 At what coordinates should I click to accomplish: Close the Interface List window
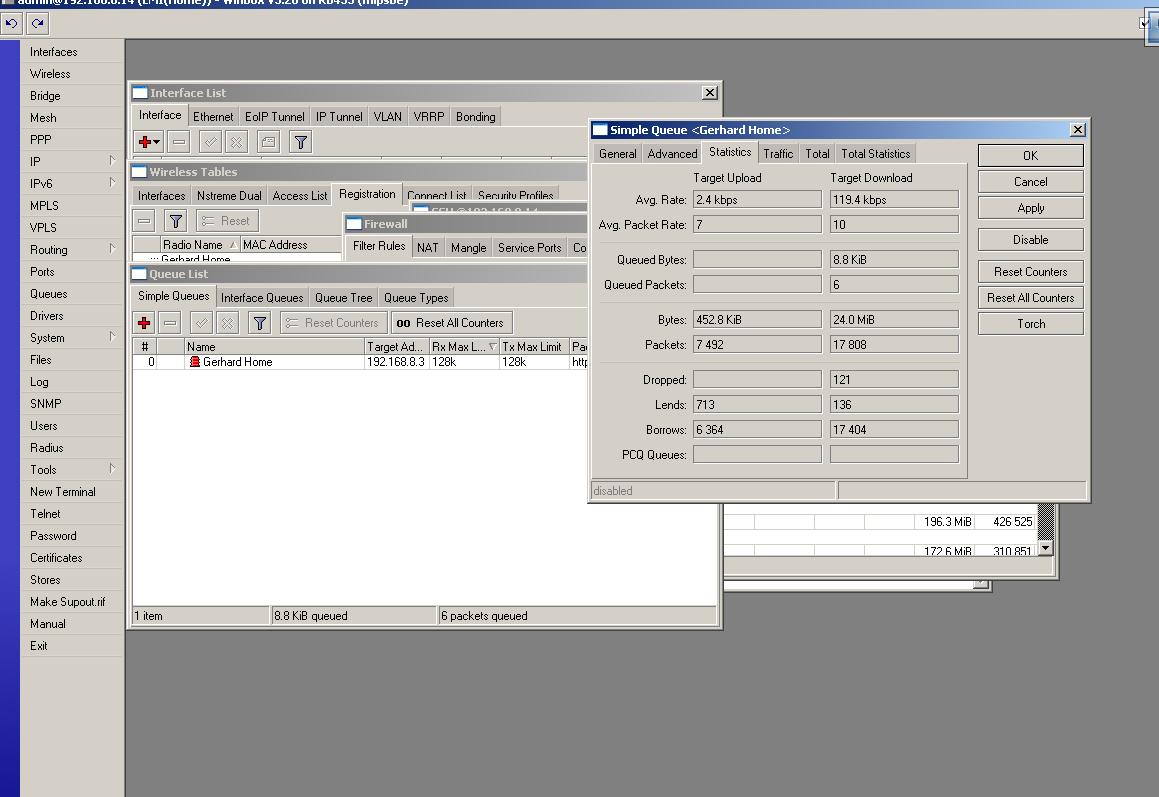710,93
